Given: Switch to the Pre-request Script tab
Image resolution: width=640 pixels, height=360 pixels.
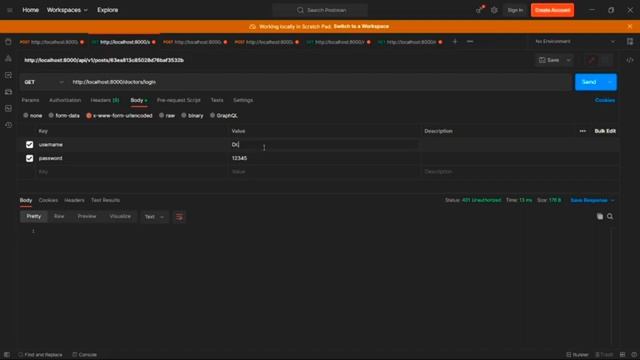Looking at the screenshot, I should pos(179,100).
